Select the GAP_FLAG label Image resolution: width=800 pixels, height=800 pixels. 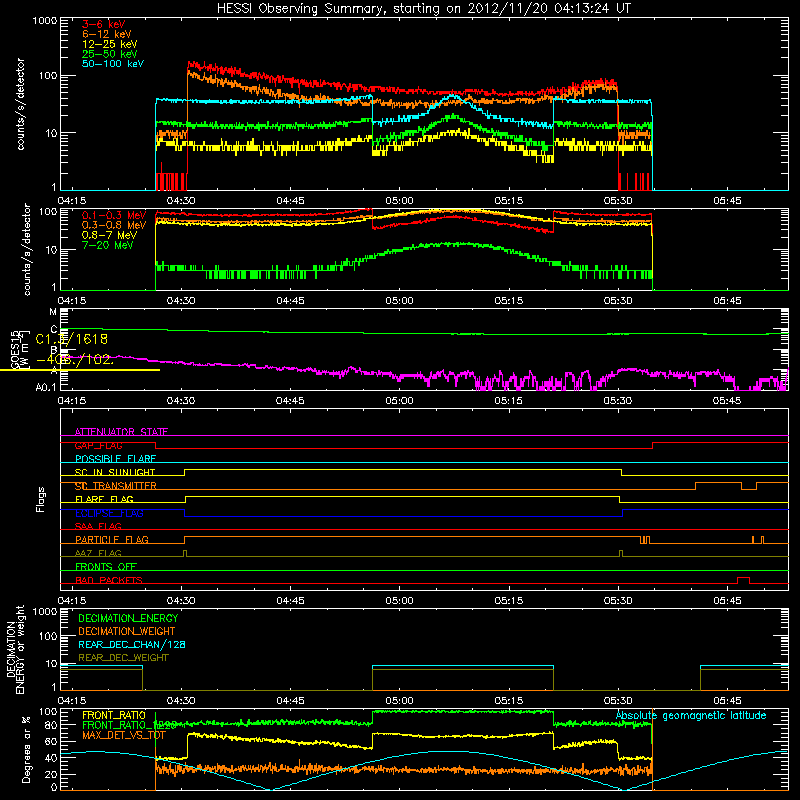coord(98,445)
